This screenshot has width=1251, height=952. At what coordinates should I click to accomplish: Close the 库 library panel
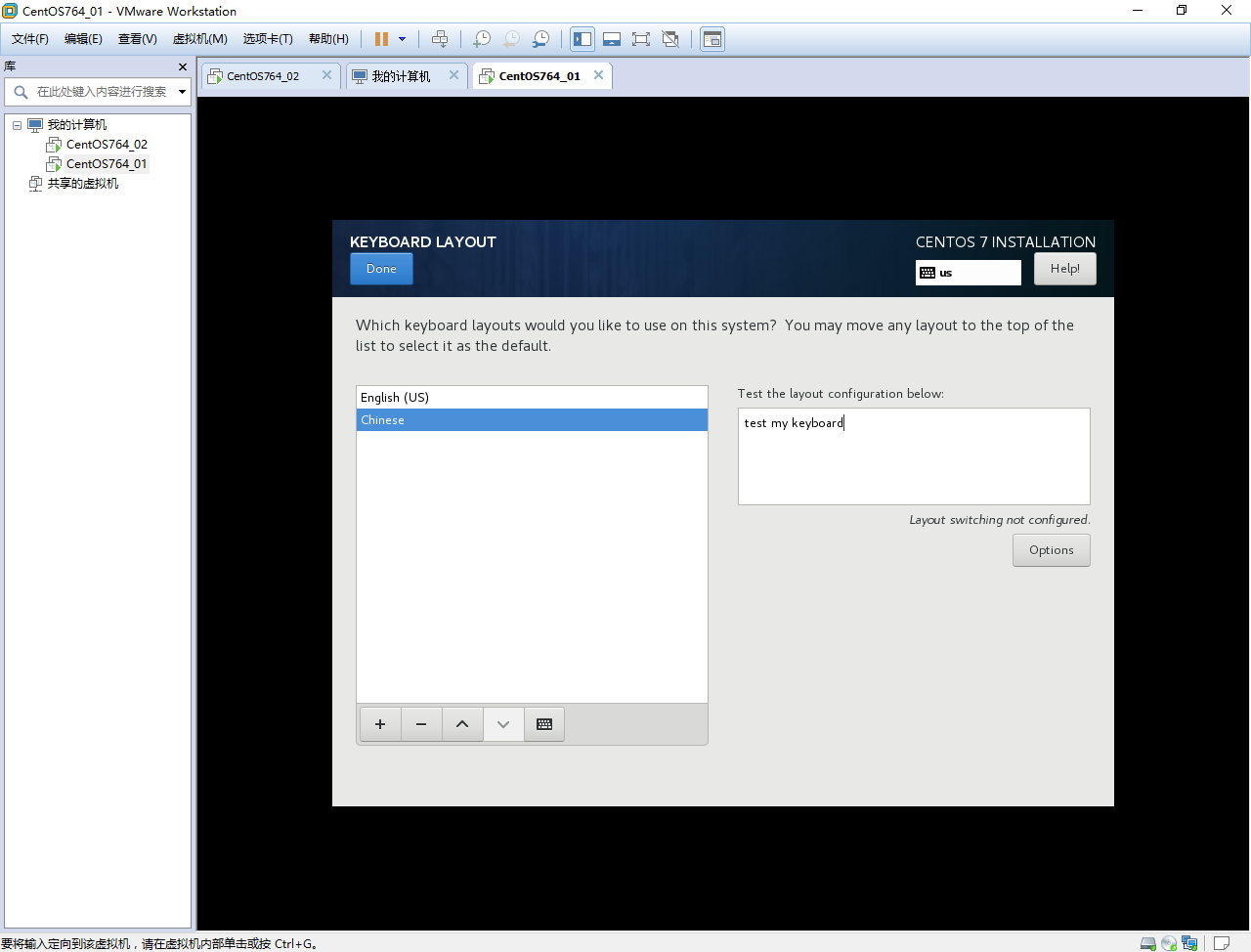[183, 66]
